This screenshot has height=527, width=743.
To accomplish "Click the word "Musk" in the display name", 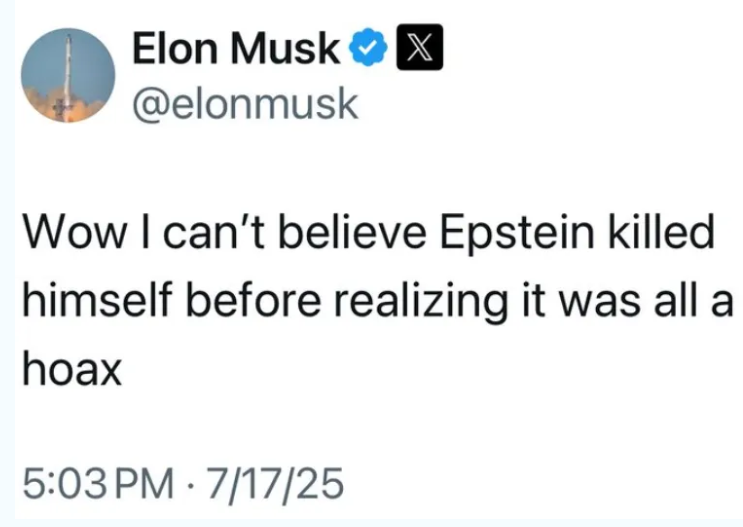I will tap(285, 48).
